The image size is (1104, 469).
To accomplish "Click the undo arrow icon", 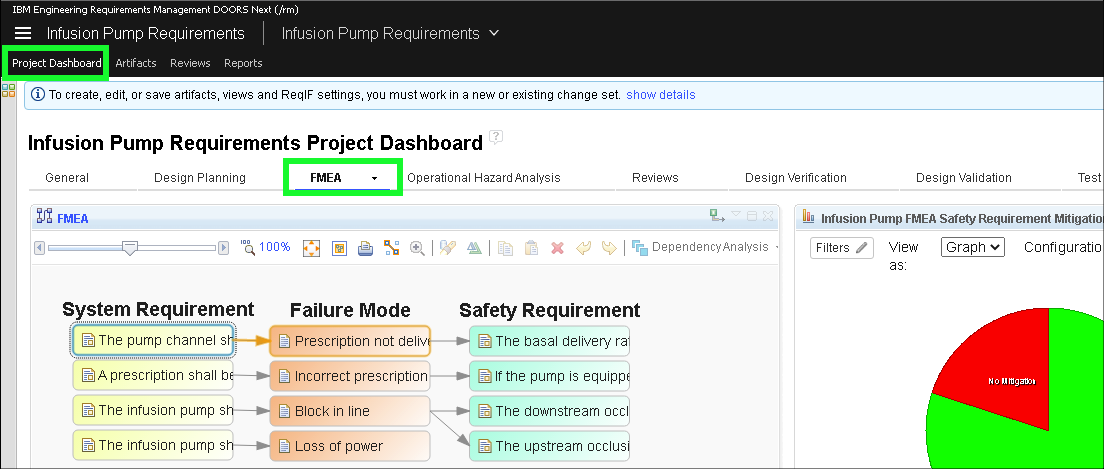I will (584, 247).
